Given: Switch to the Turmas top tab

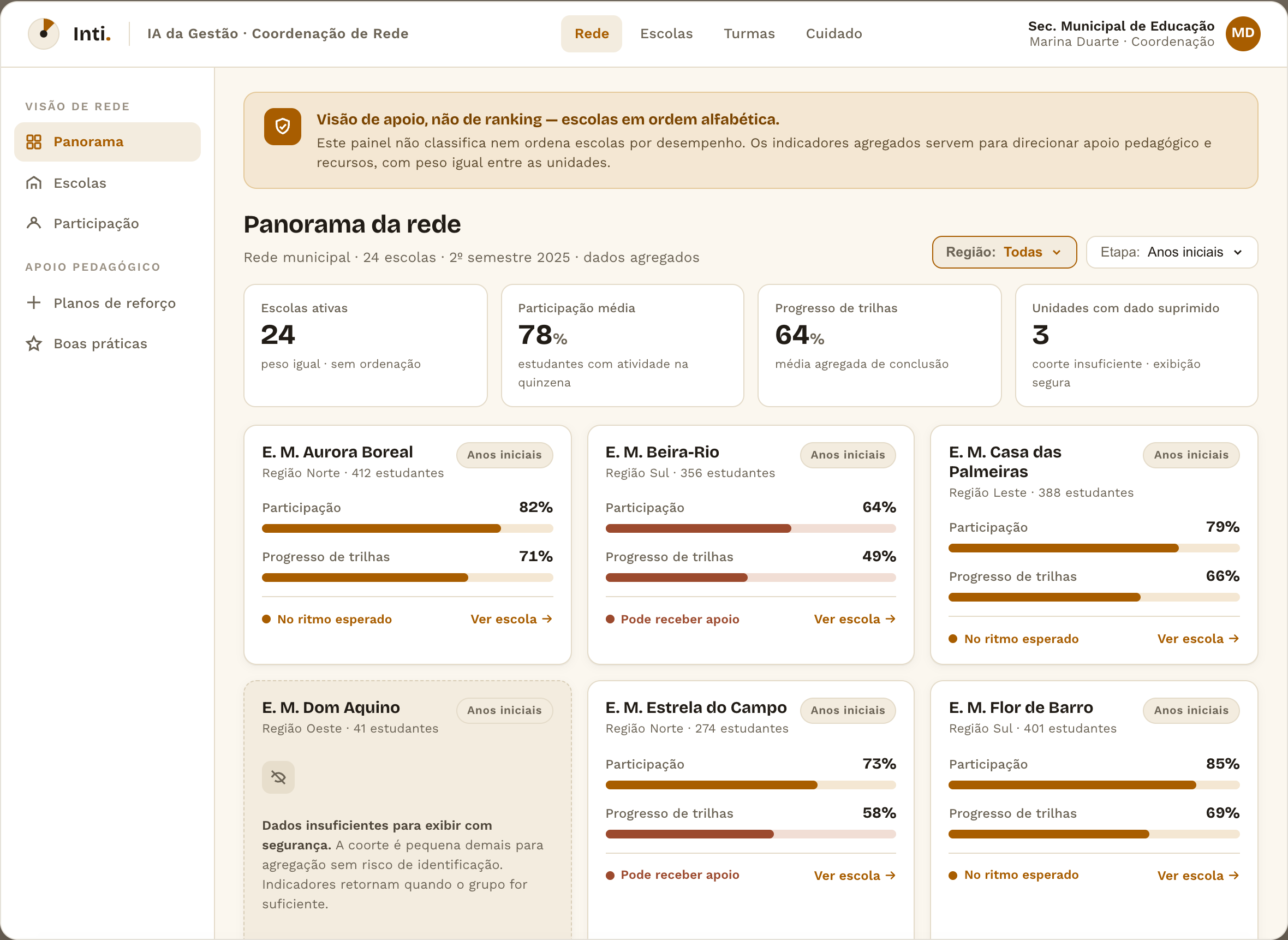Looking at the screenshot, I should (749, 34).
